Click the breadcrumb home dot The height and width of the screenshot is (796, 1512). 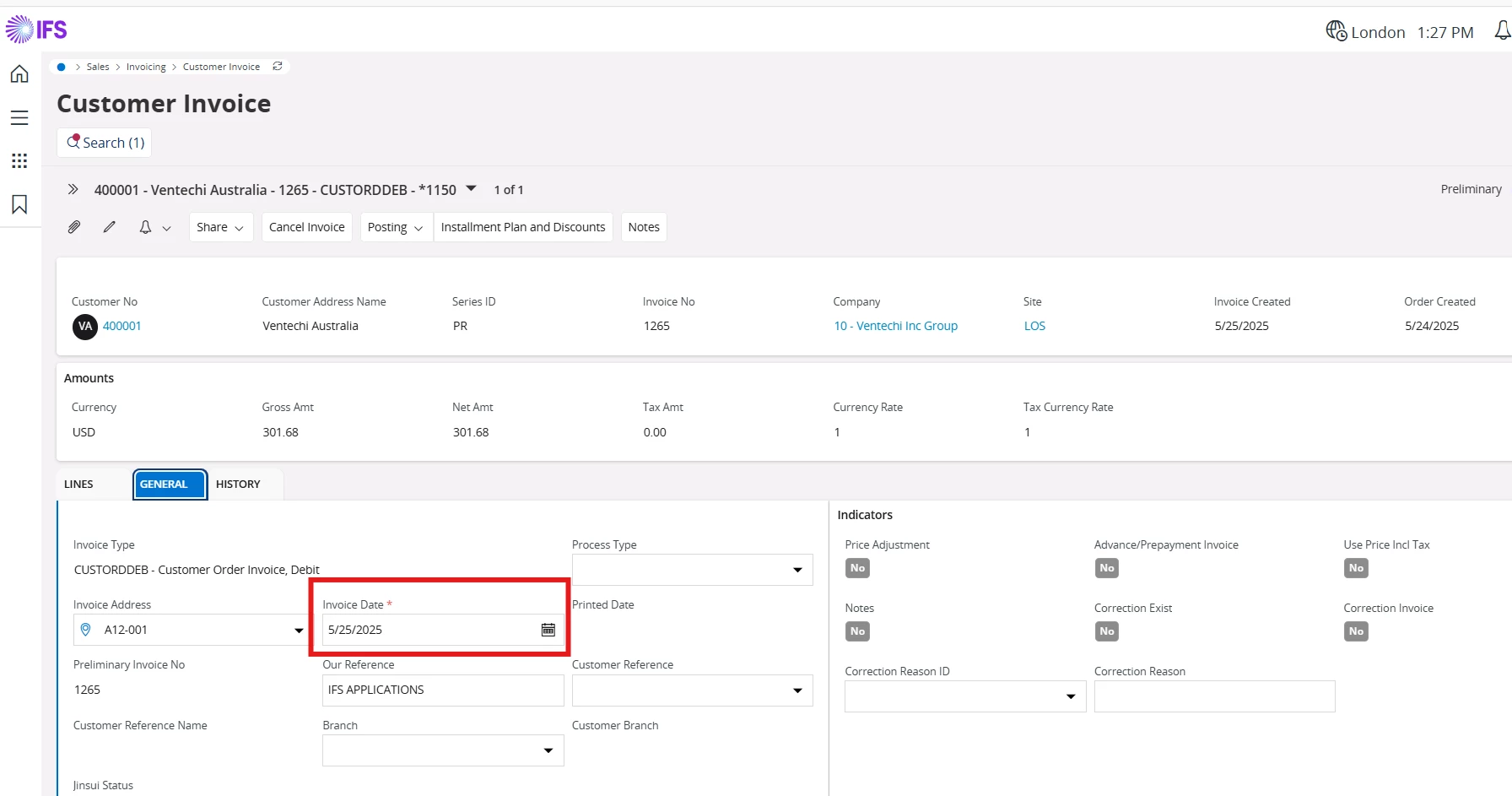tap(61, 67)
